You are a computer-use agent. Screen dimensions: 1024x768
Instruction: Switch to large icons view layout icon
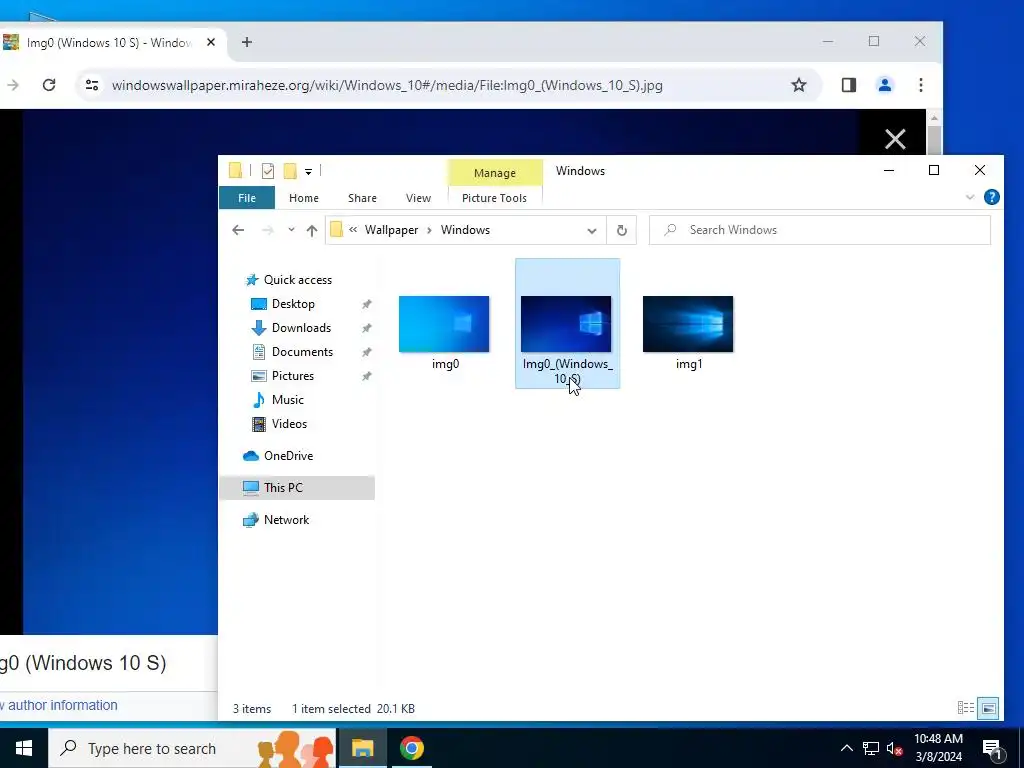click(988, 708)
